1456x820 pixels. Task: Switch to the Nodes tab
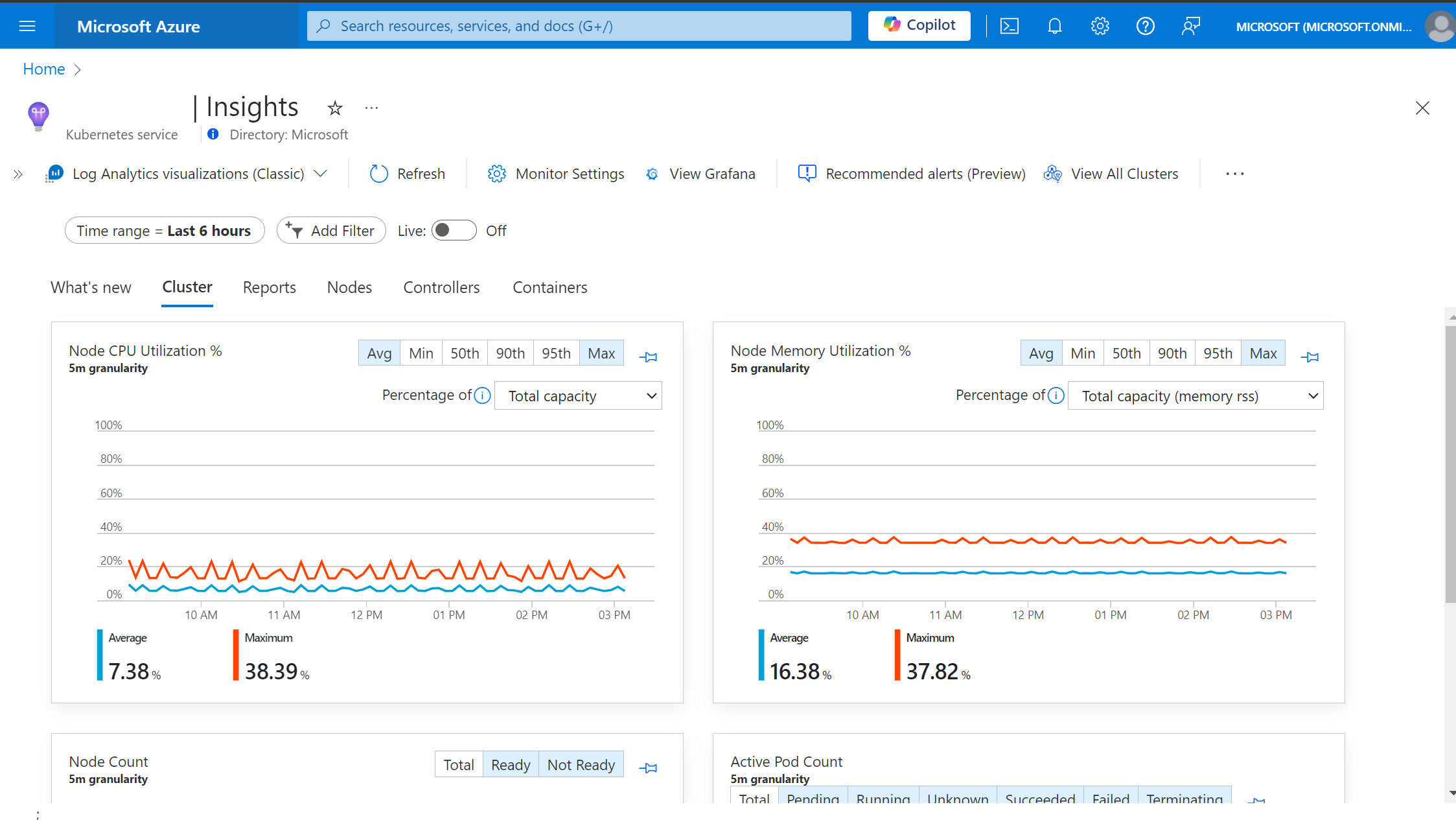coord(349,287)
